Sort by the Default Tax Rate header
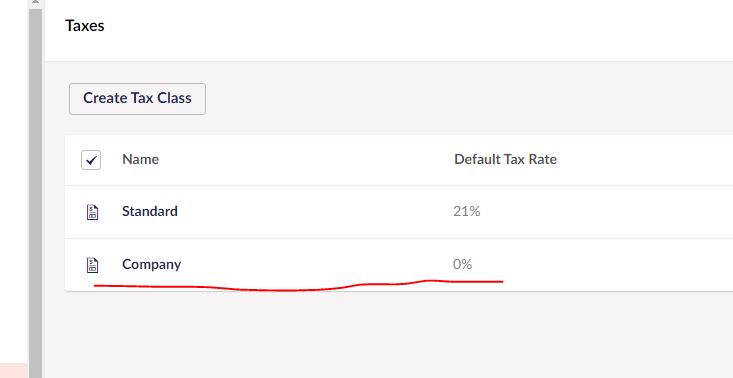The height and width of the screenshot is (378, 733). (x=505, y=159)
